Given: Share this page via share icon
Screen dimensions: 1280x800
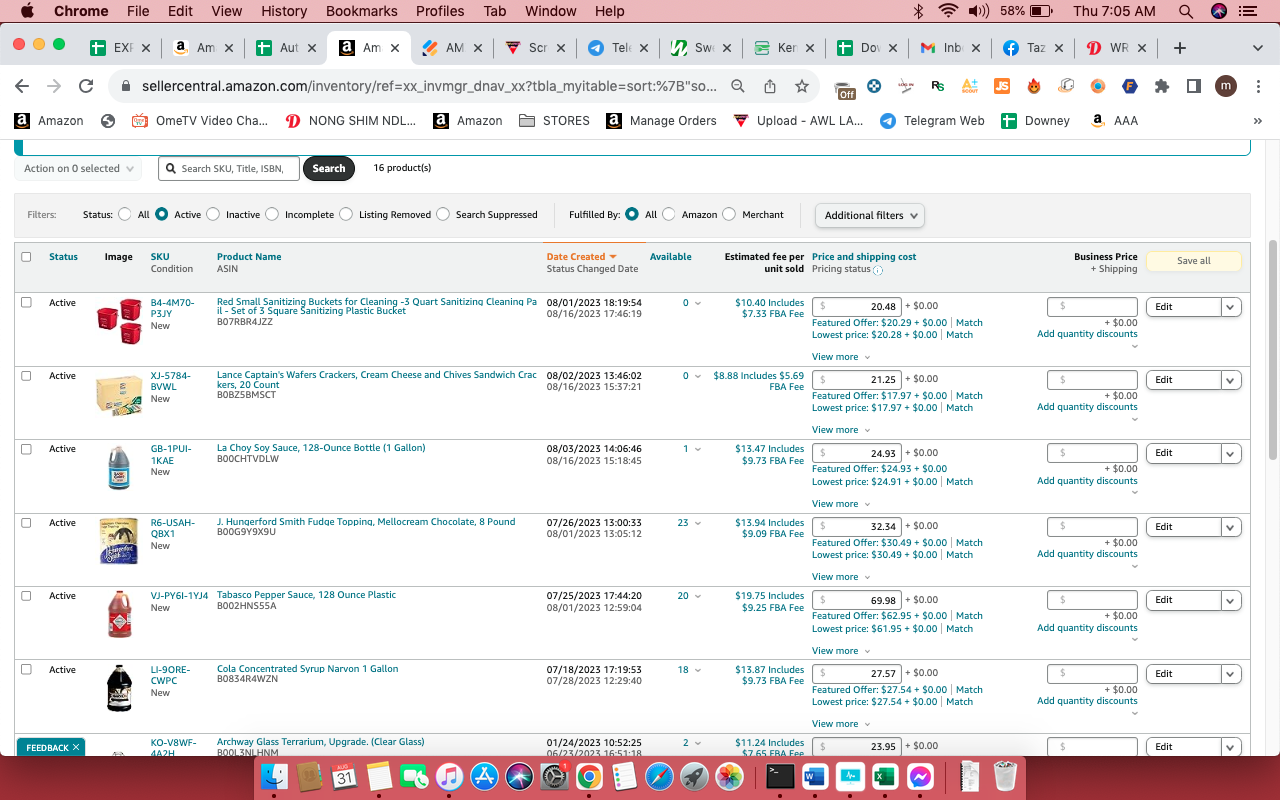Looking at the screenshot, I should pyautogui.click(x=770, y=87).
